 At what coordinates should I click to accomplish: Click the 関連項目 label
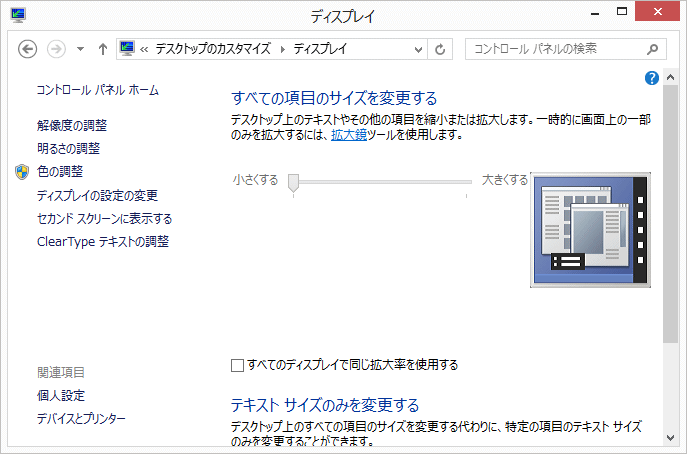pyautogui.click(x=60, y=372)
